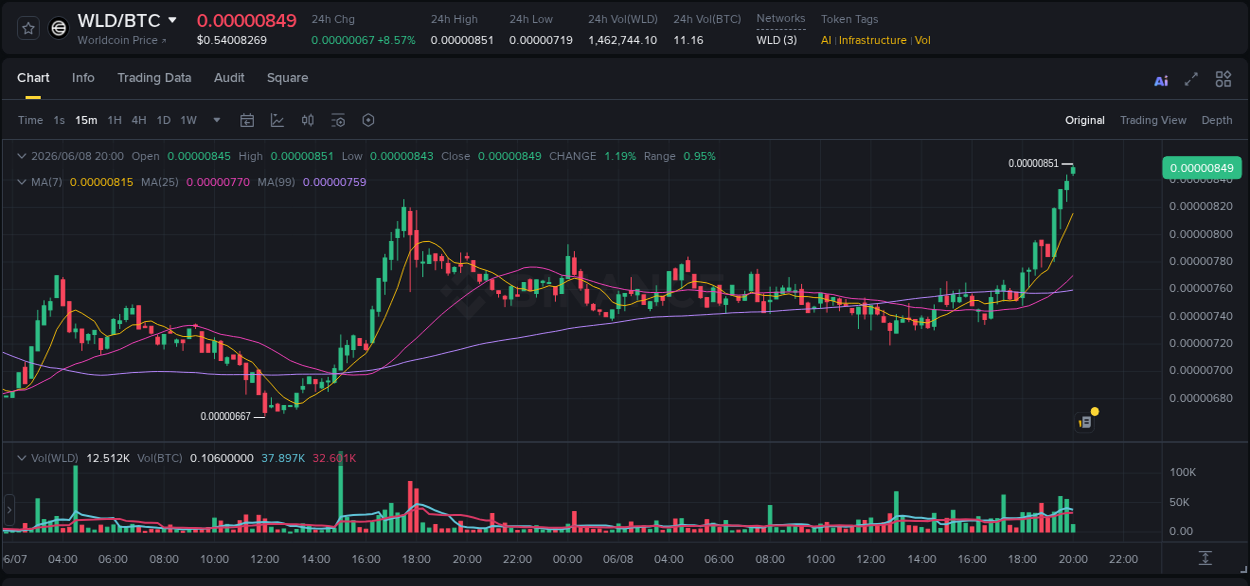
Task: Collapse the OHLC info row chevron
Action: tap(22, 156)
